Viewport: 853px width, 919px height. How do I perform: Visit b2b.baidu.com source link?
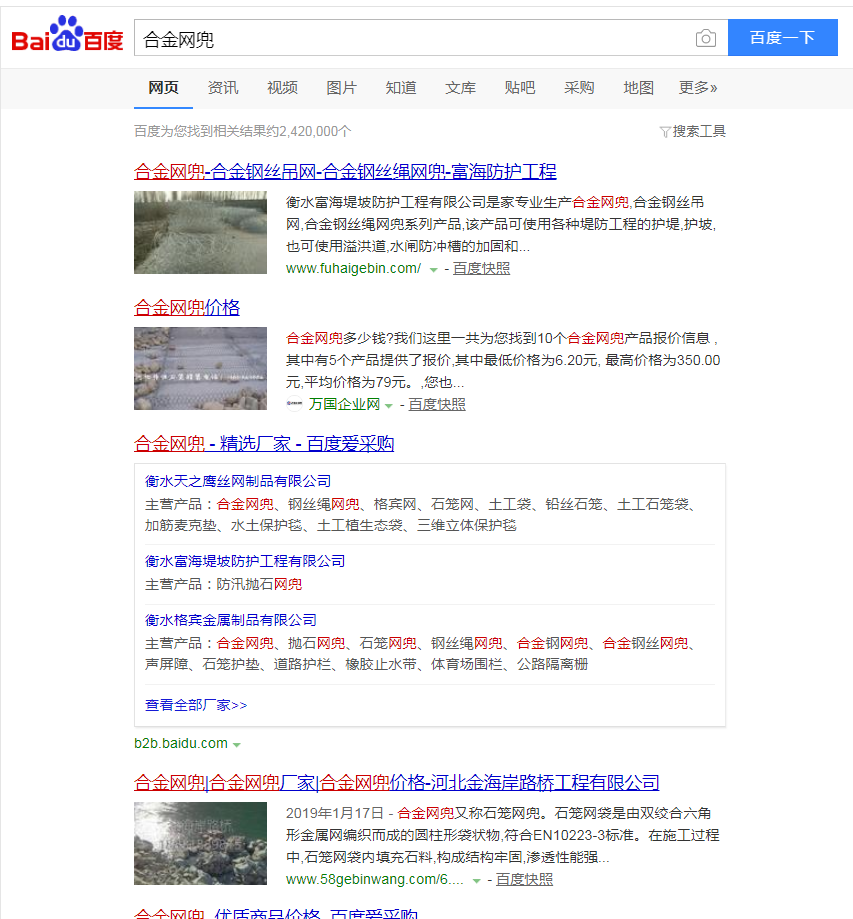pyautogui.click(x=181, y=743)
